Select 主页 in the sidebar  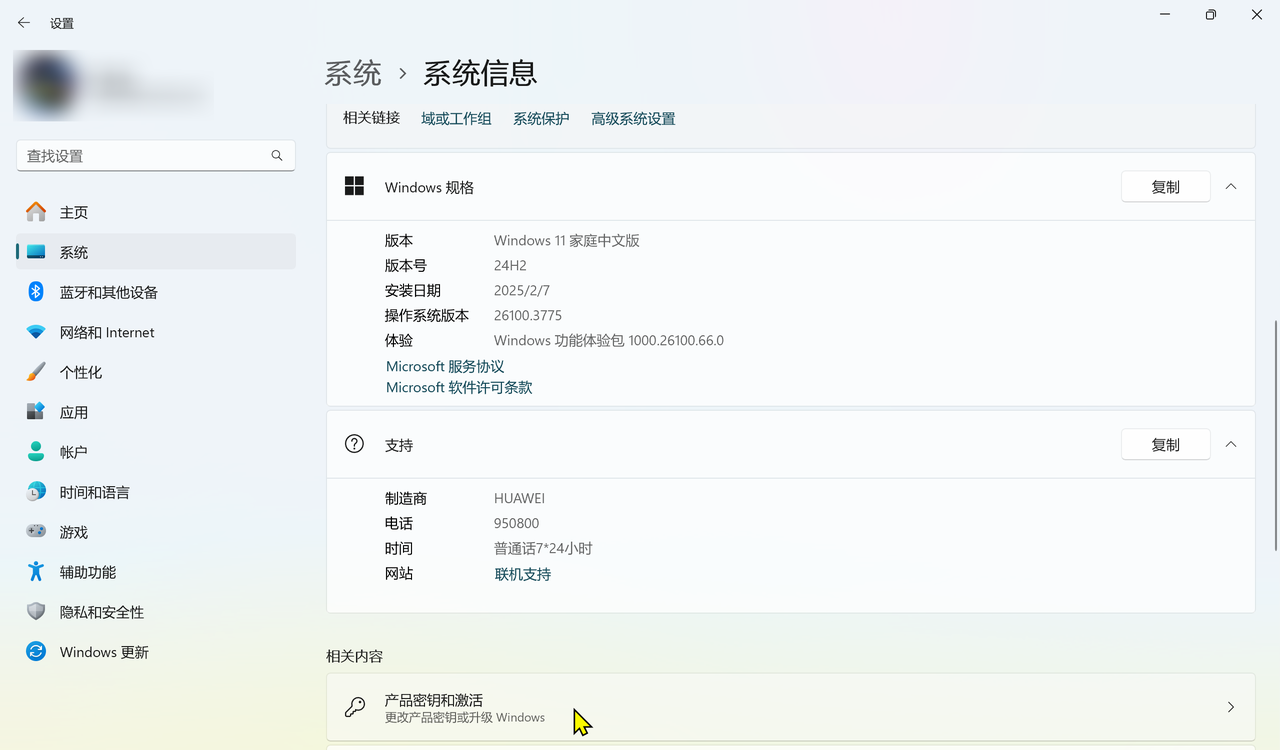[x=74, y=212]
